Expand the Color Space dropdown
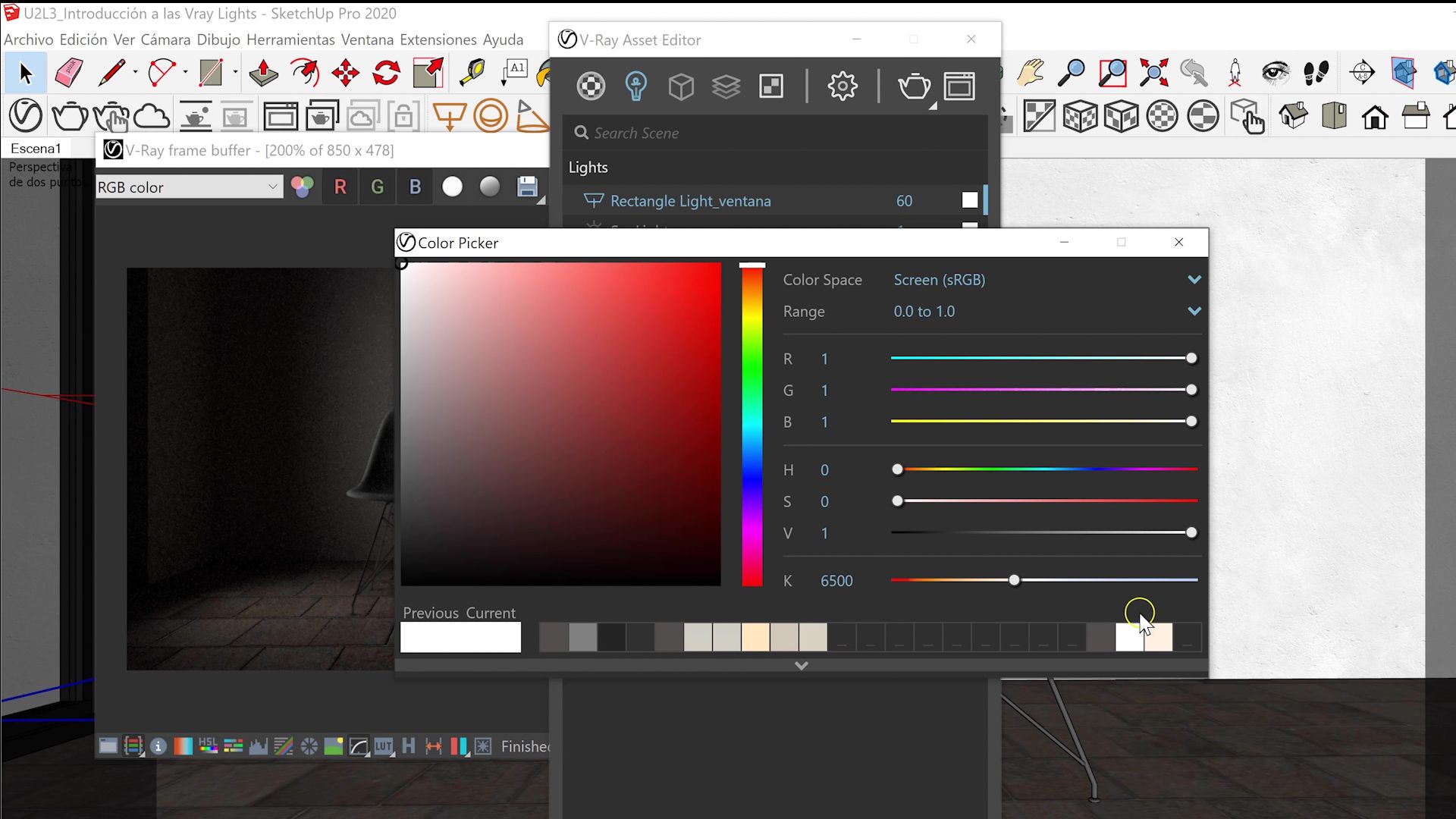This screenshot has height=819, width=1456. coord(1194,280)
